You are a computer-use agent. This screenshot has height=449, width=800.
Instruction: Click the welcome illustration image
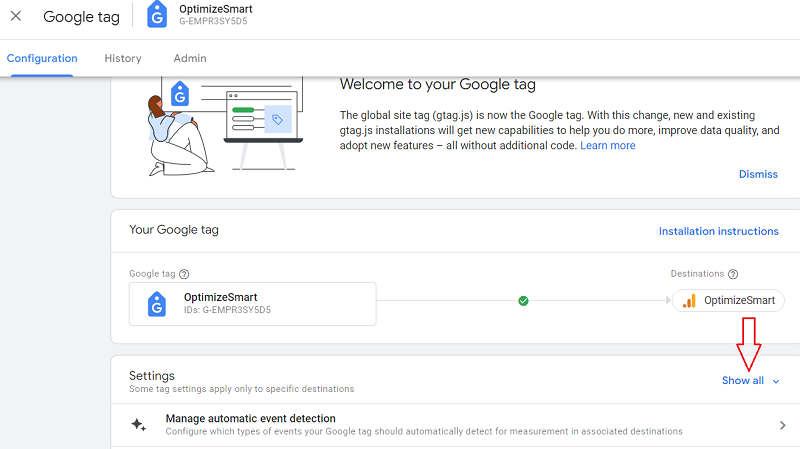tap(225, 127)
